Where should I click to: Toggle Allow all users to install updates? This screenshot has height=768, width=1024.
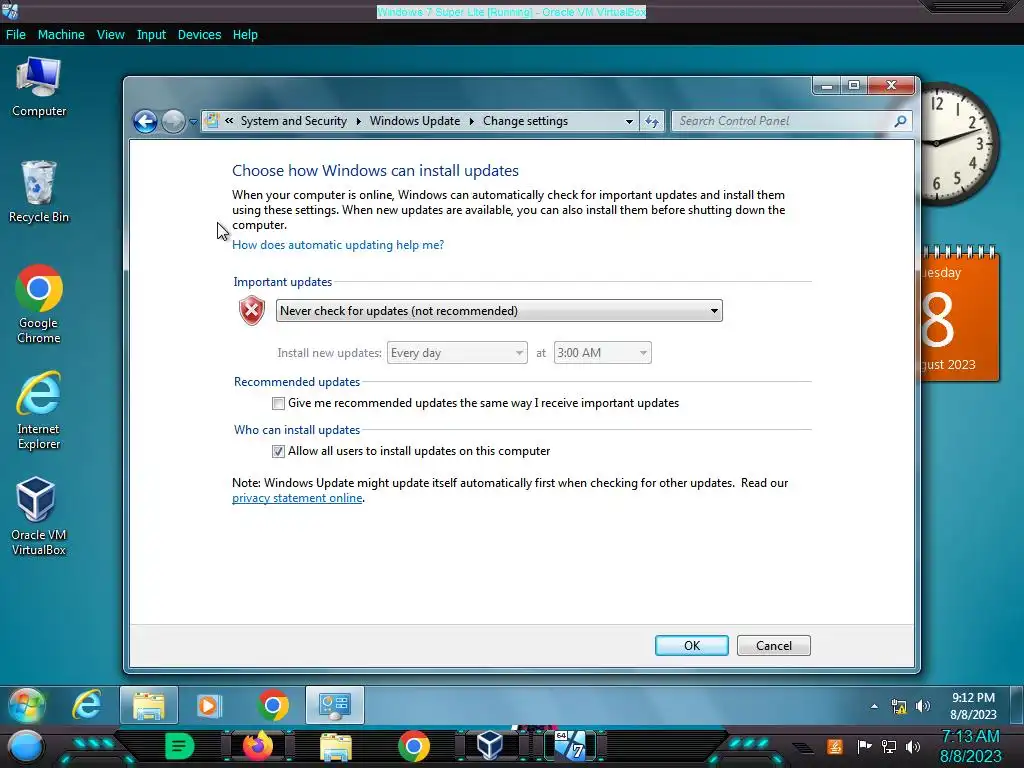tap(278, 451)
